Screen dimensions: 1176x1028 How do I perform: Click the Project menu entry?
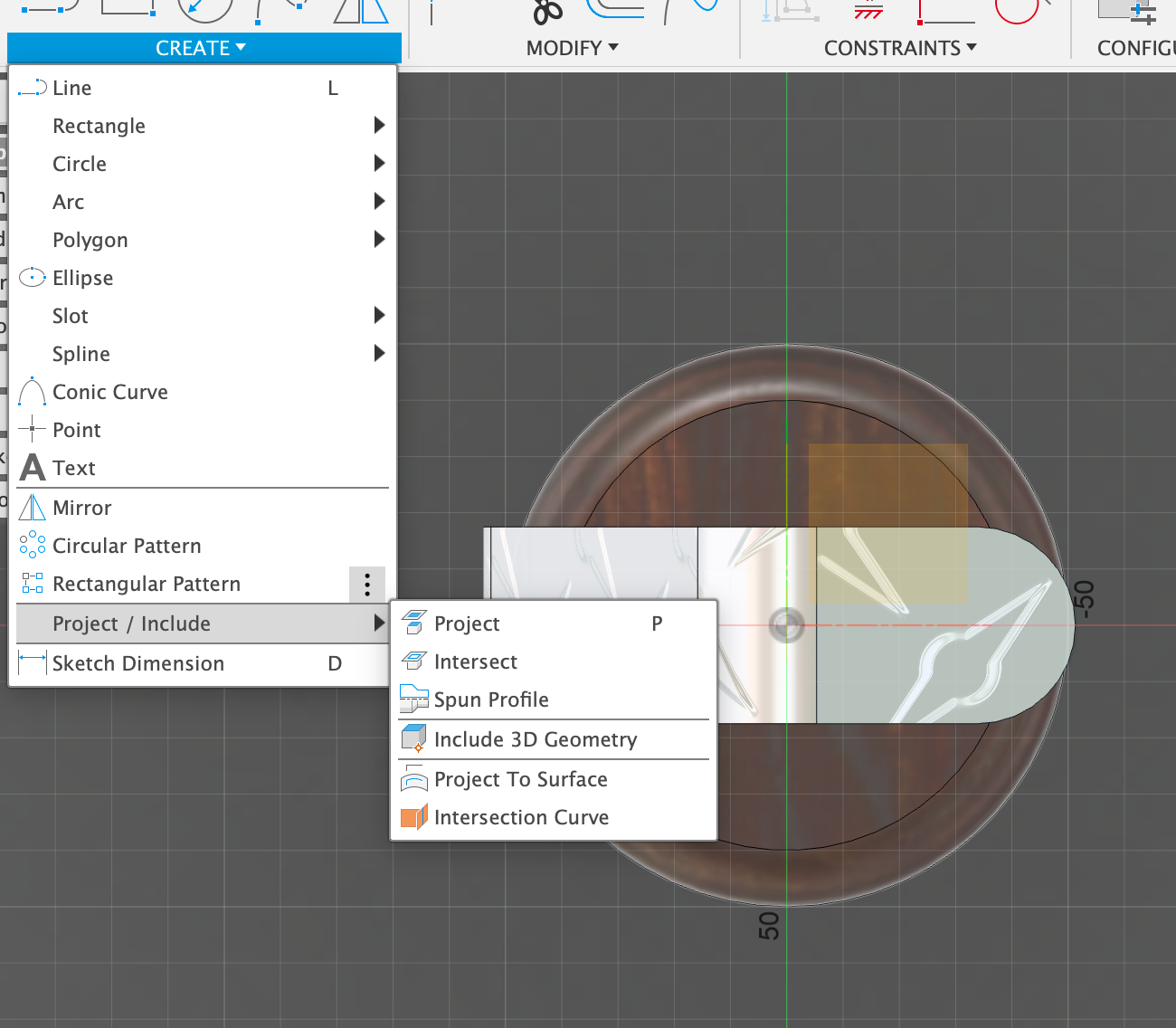467,623
